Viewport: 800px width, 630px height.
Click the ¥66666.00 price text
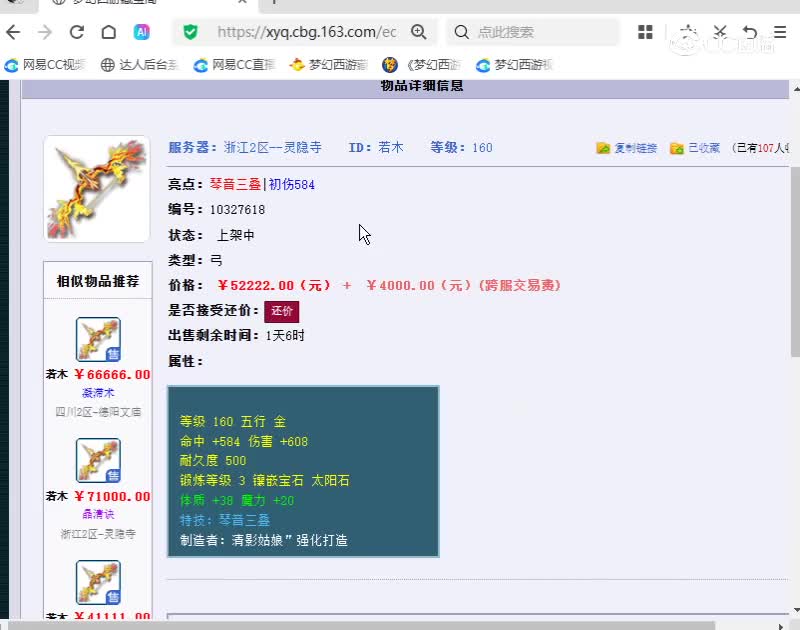[112, 374]
